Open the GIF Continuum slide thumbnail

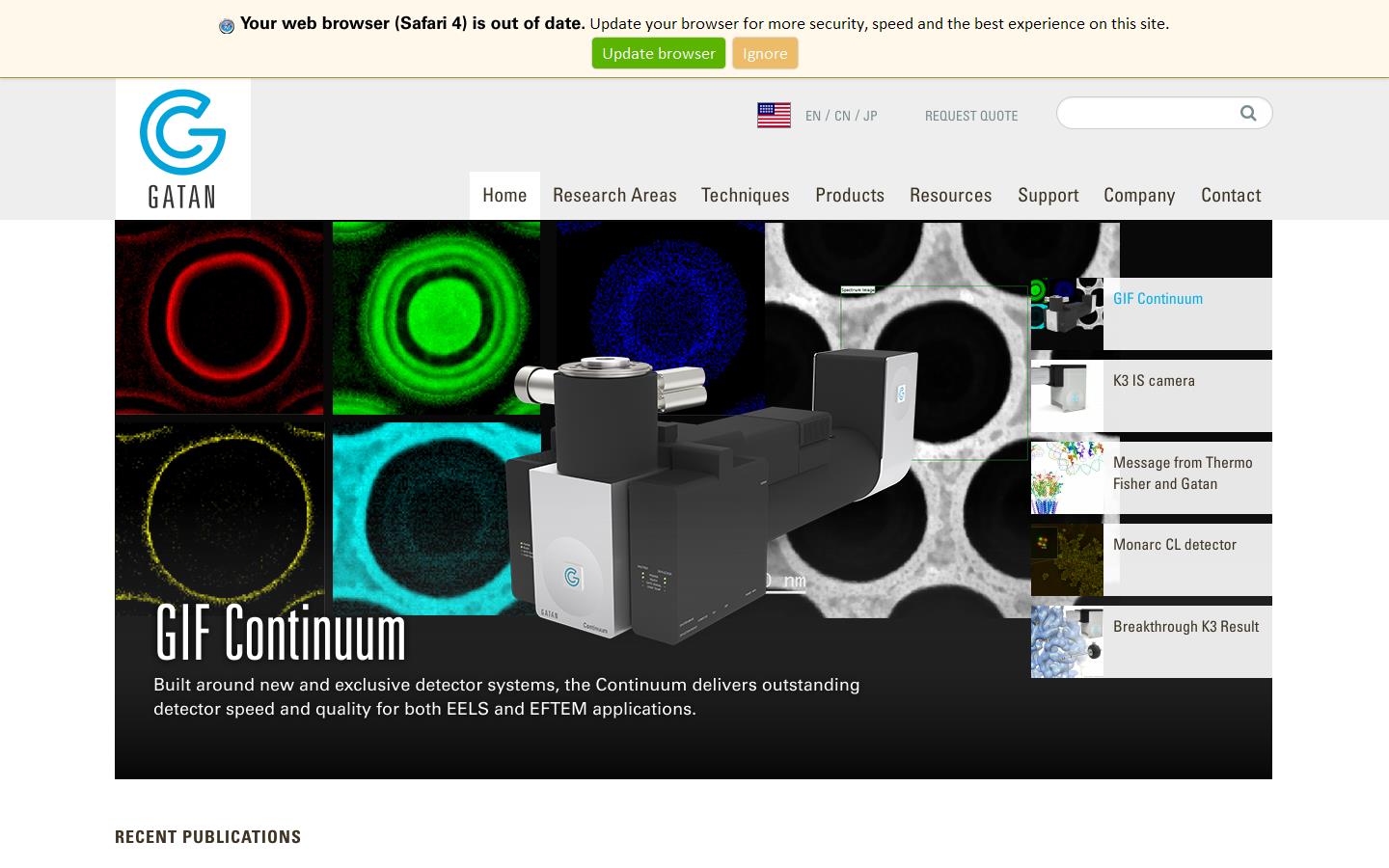[x=1067, y=313]
